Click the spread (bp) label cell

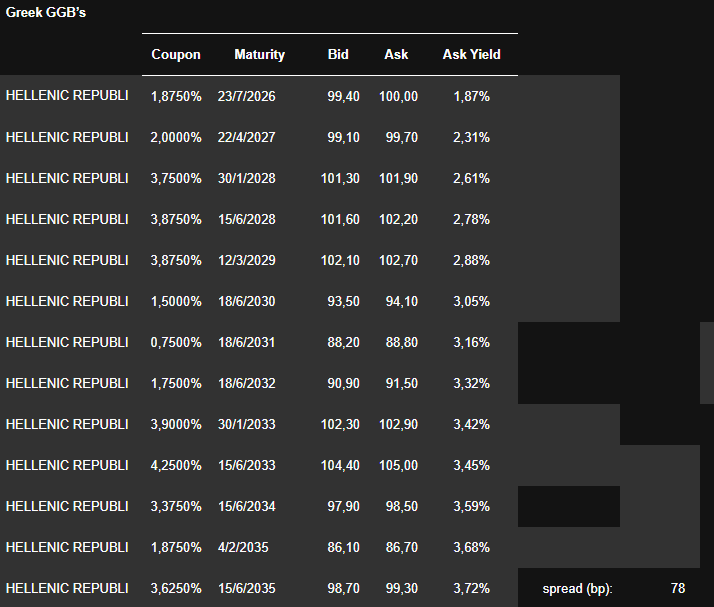577,589
